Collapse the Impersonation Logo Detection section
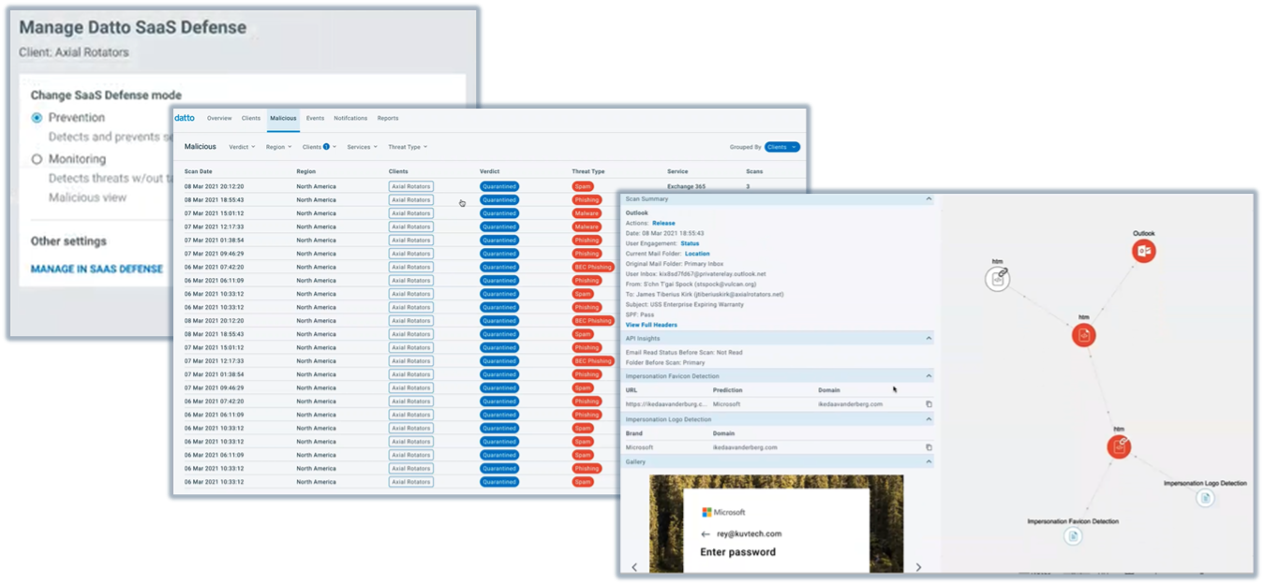The height and width of the screenshot is (587, 1266). (928, 419)
